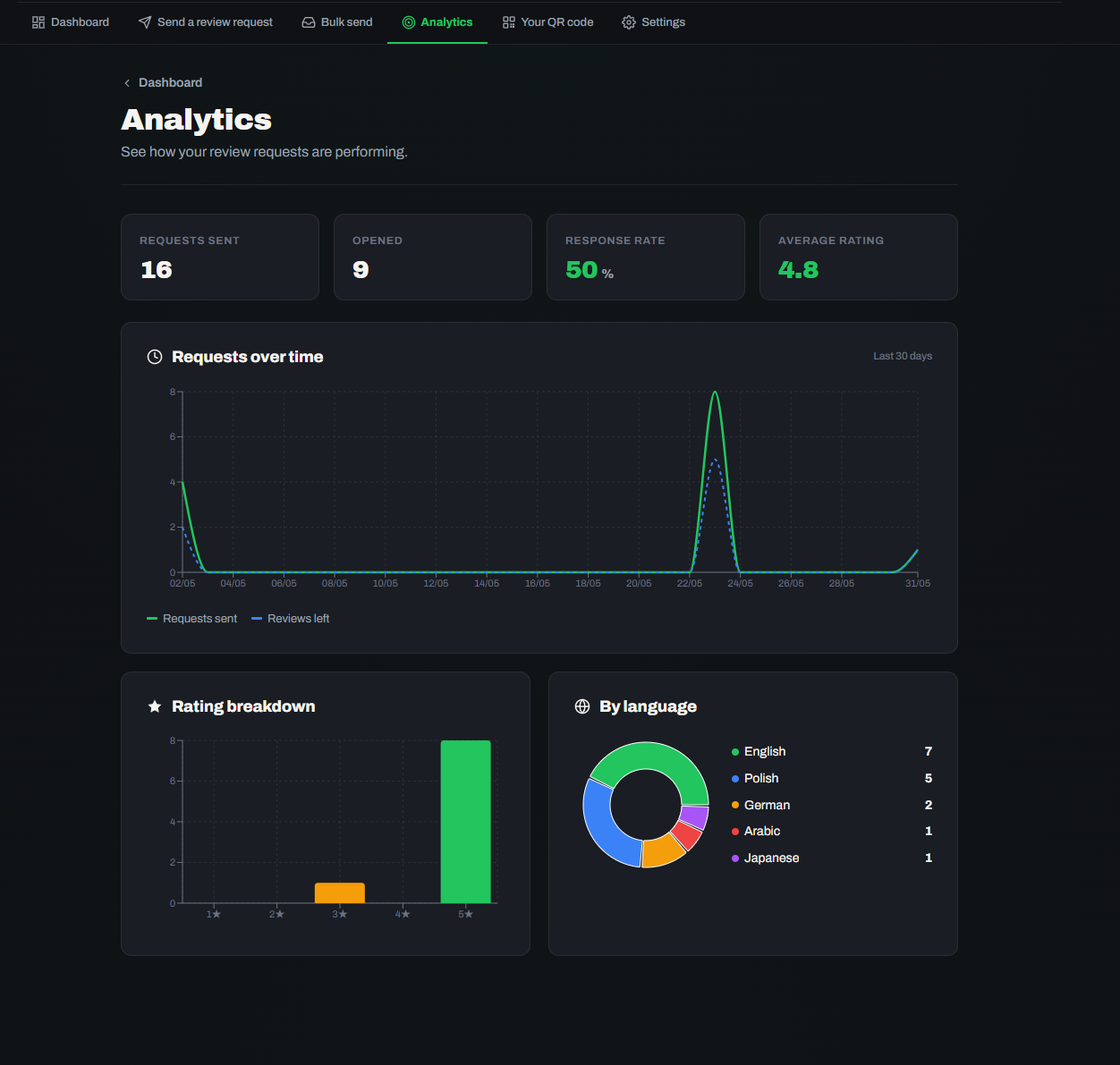Go to the Bulk send tab
The height and width of the screenshot is (1065, 1120).
337,22
